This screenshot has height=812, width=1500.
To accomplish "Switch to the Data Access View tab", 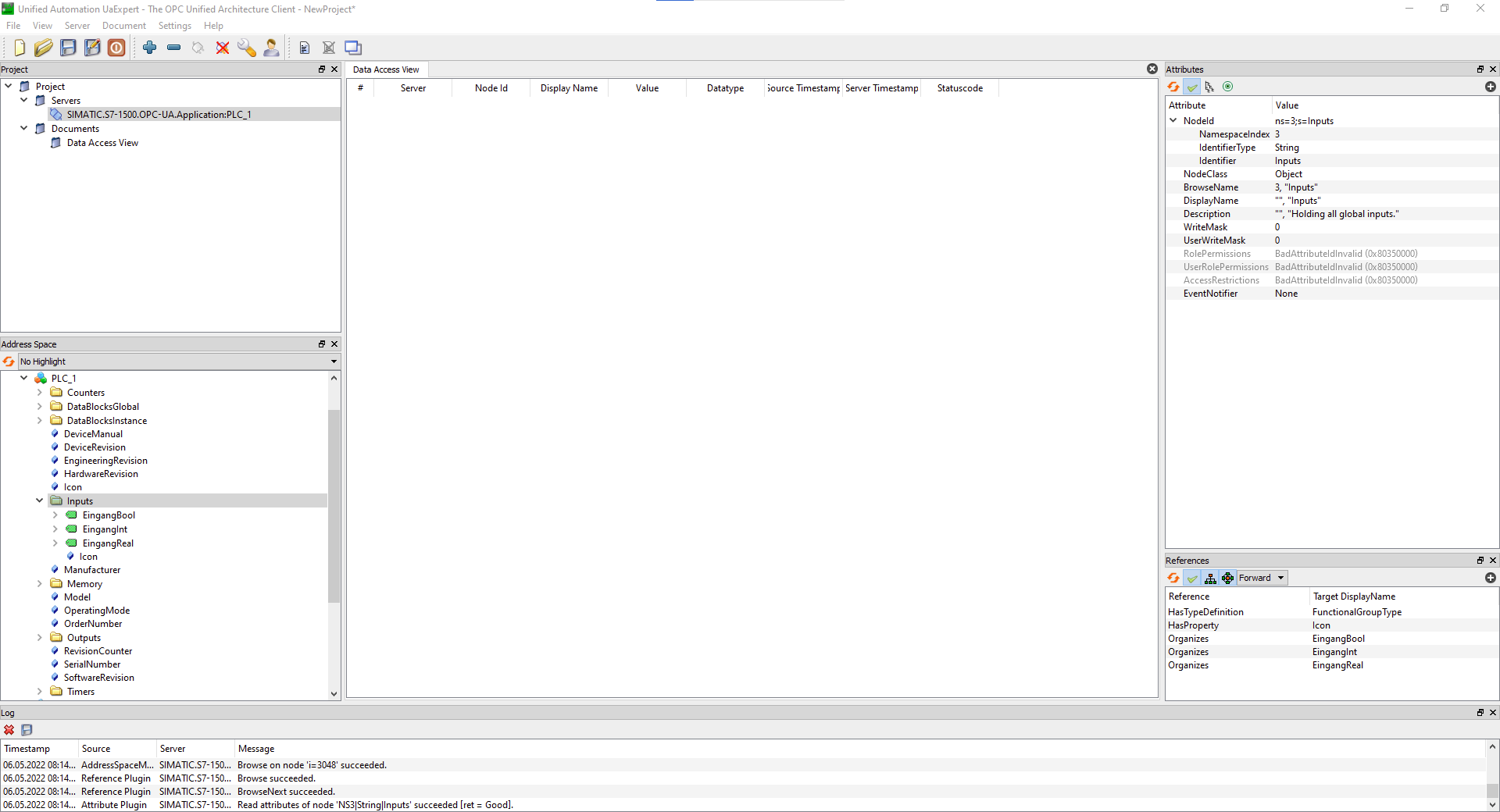I will click(386, 69).
